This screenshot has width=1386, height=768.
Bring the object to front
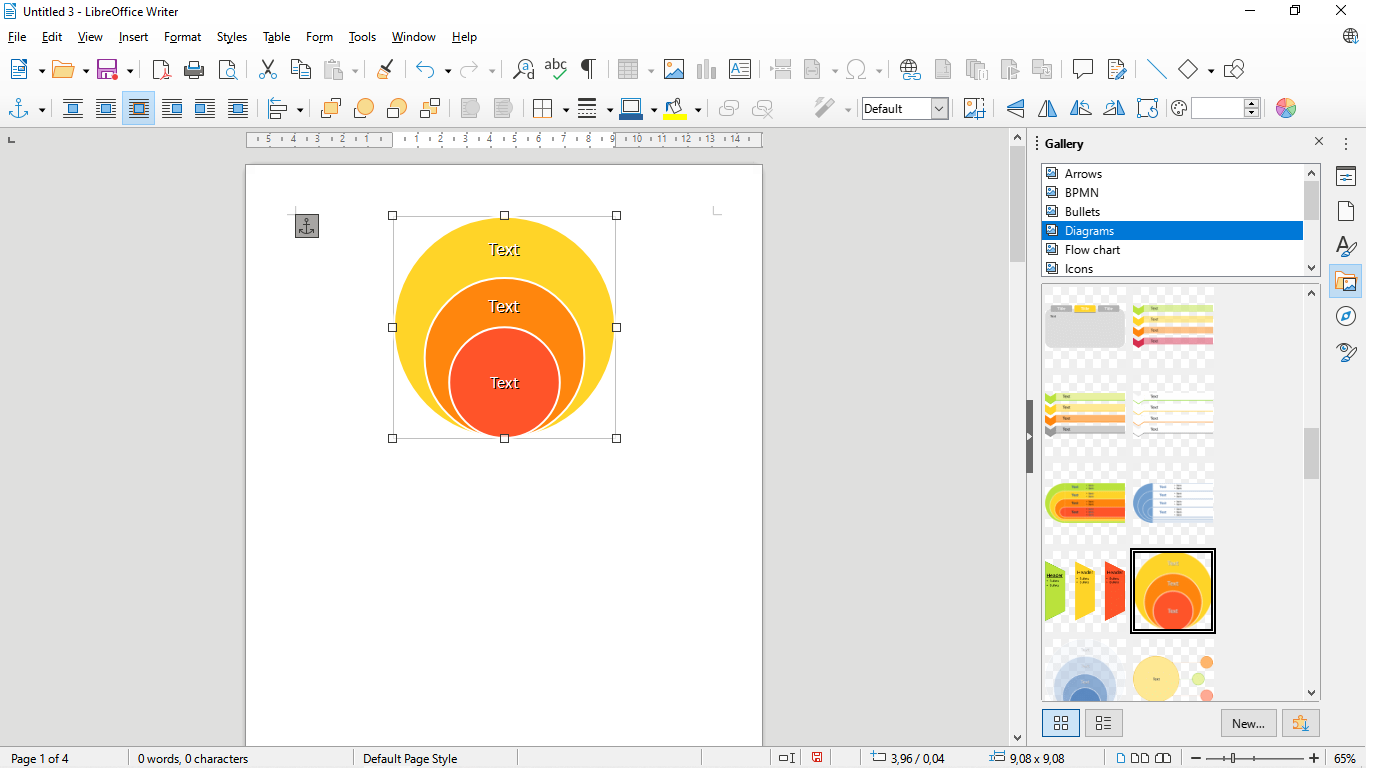[x=331, y=108]
